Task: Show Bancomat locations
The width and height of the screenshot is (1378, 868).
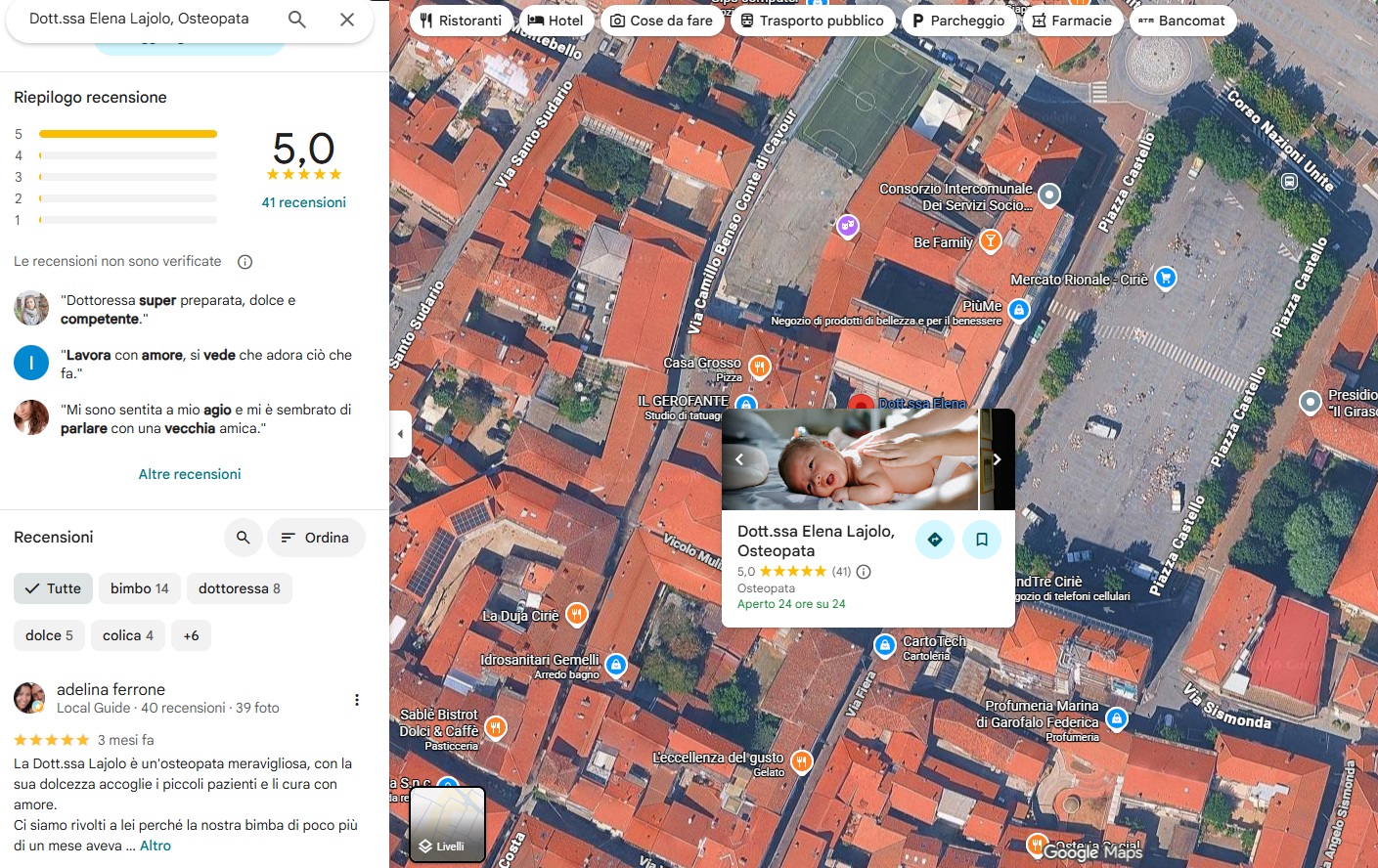Action: 1182,21
